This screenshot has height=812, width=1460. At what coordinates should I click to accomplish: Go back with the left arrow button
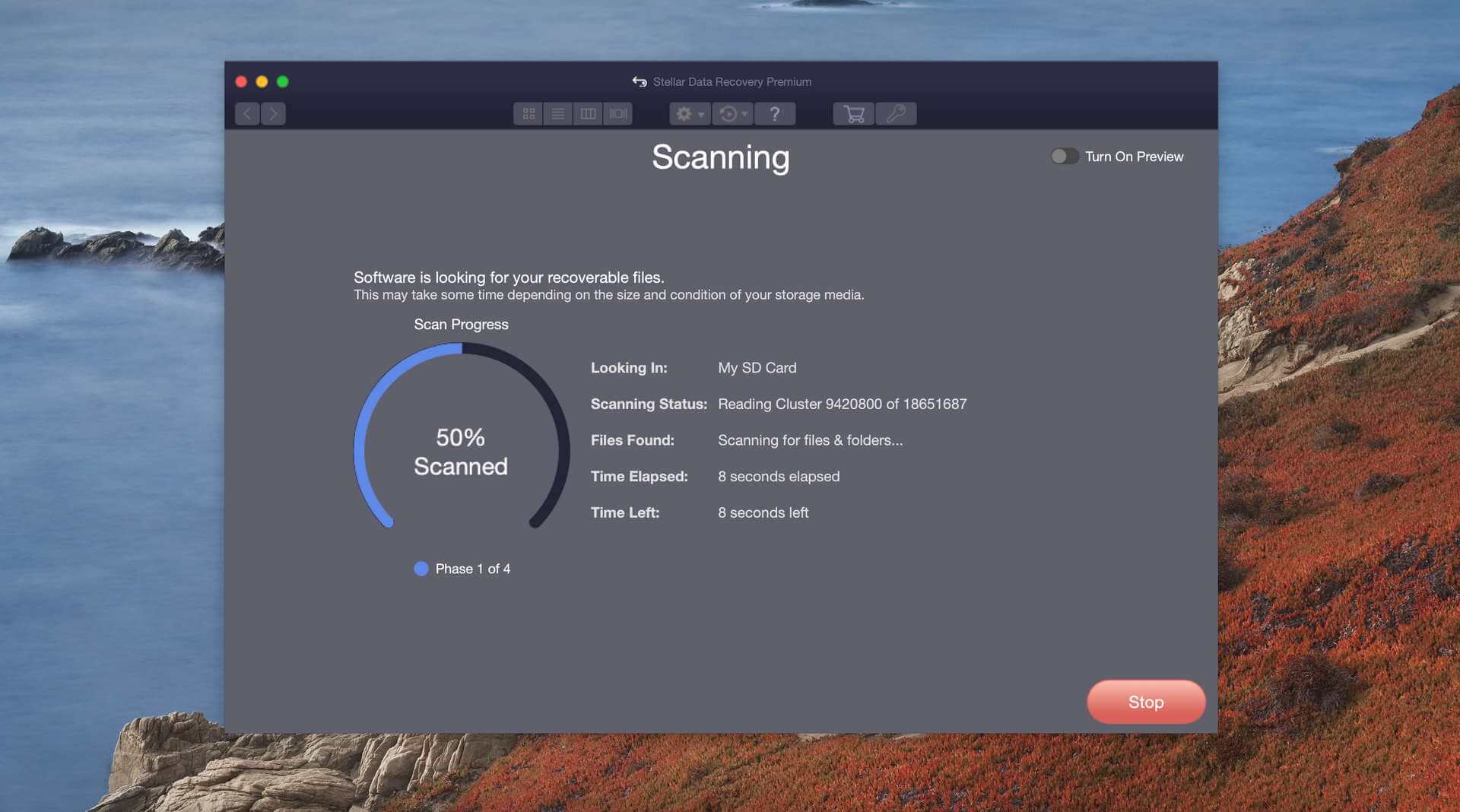point(247,114)
